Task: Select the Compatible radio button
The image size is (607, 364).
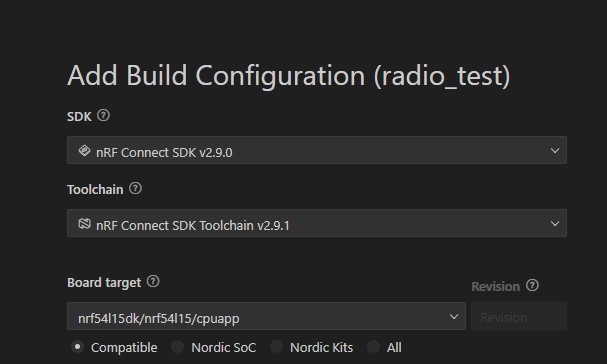Action: (77, 347)
